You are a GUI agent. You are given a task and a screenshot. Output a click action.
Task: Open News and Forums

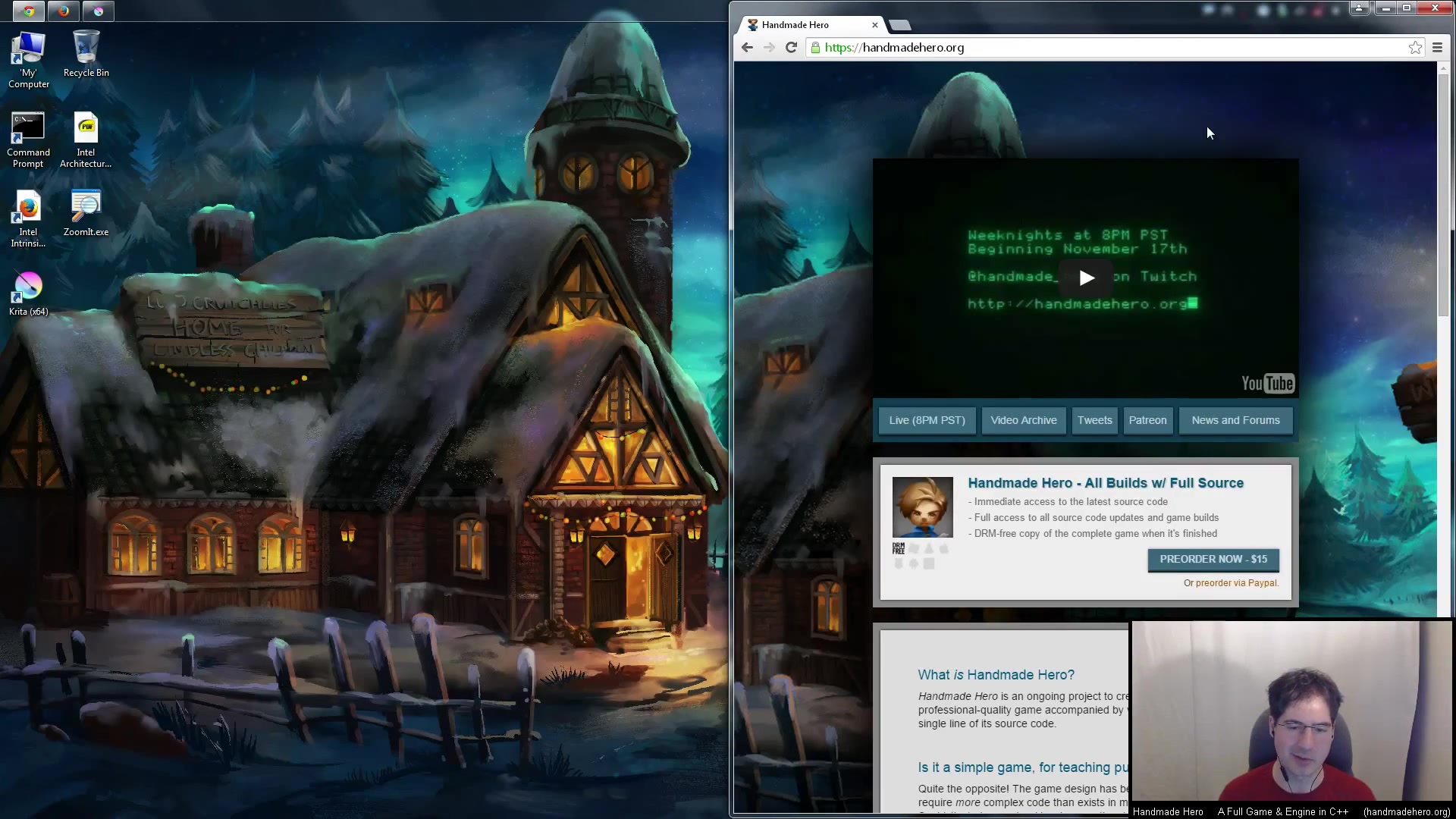1235,420
